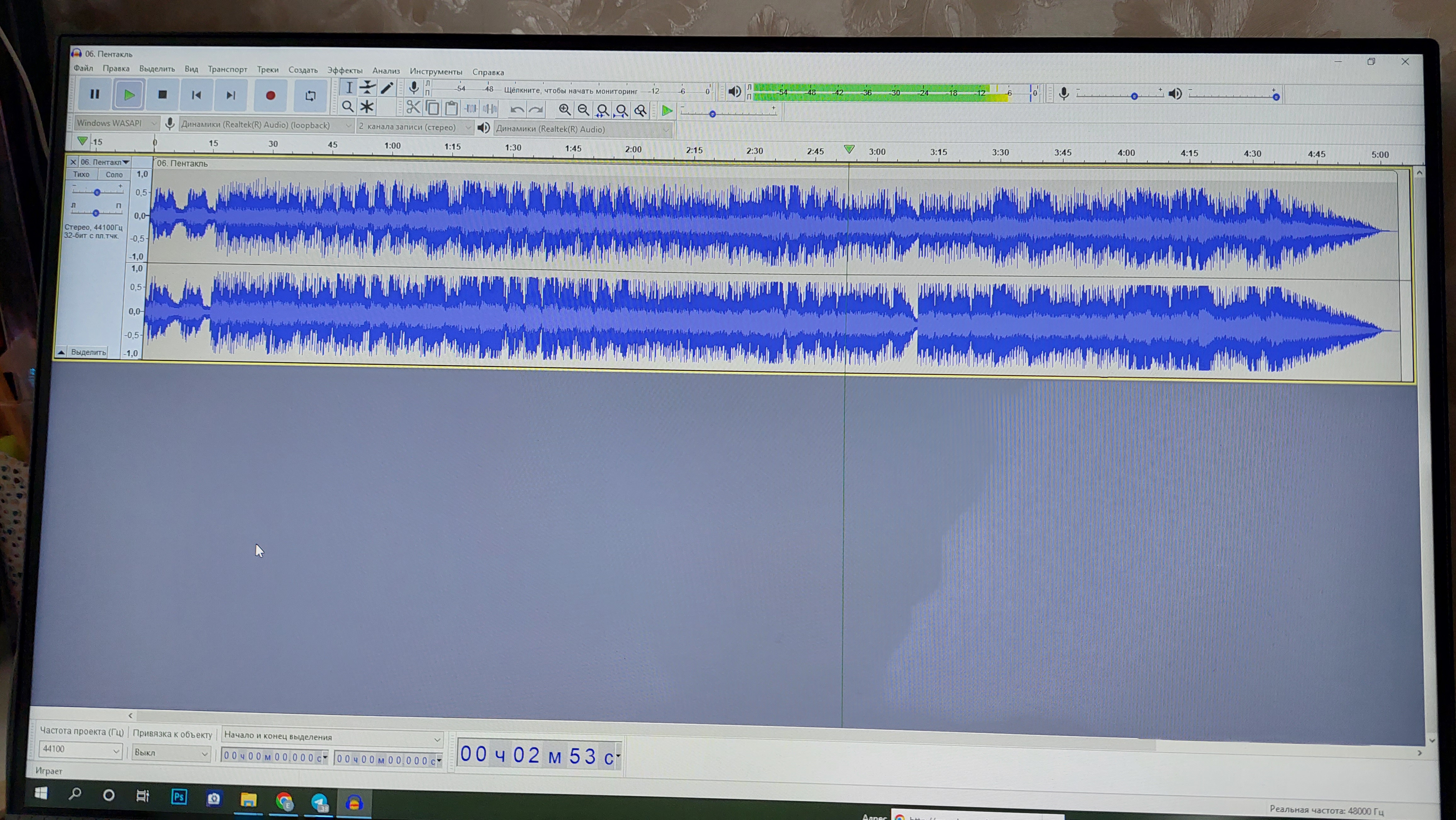Click the Silence audio selection icon
This screenshot has width=1456, height=820.
click(490, 109)
